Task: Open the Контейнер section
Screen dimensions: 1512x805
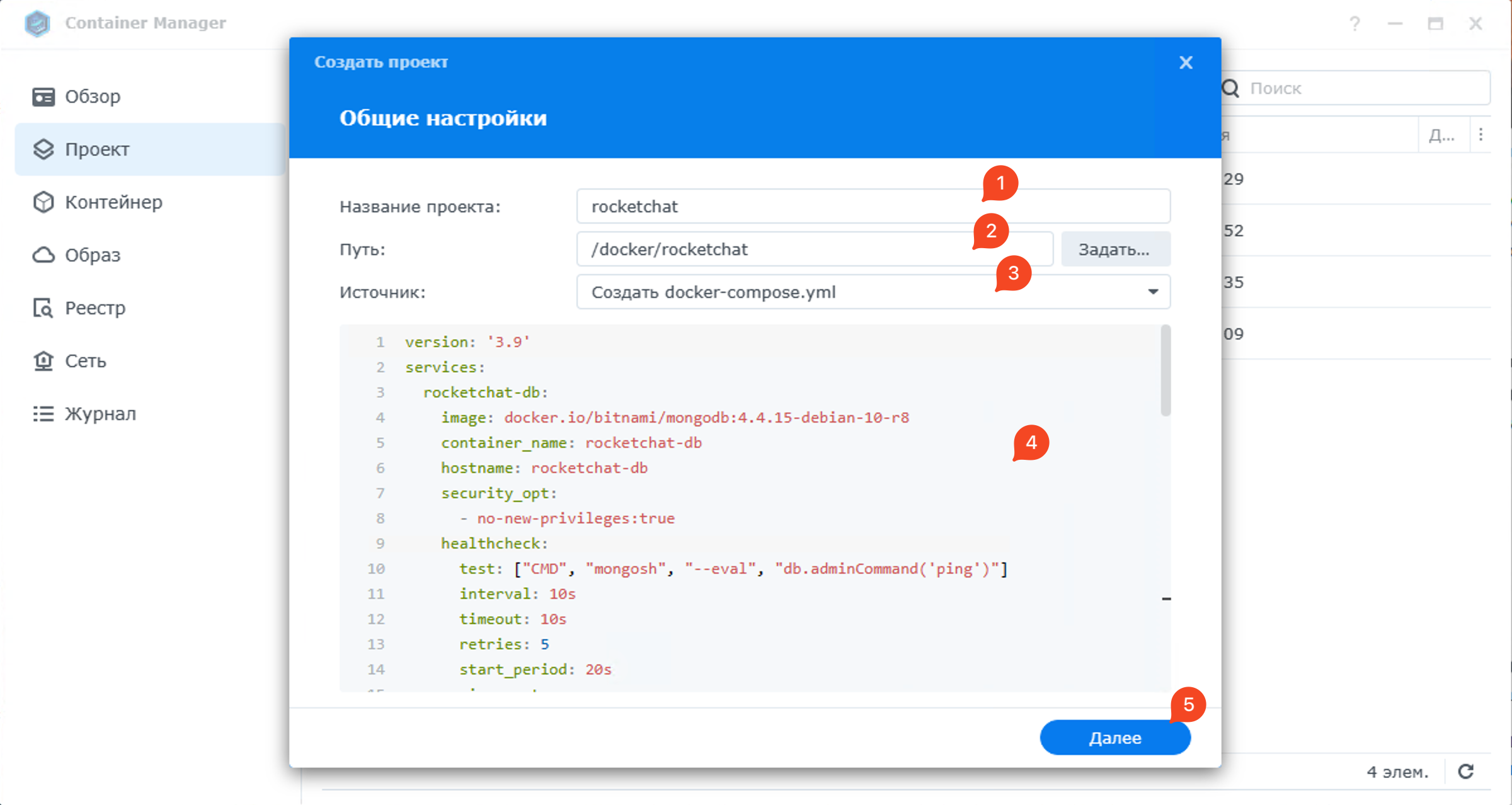Action: 150,202
